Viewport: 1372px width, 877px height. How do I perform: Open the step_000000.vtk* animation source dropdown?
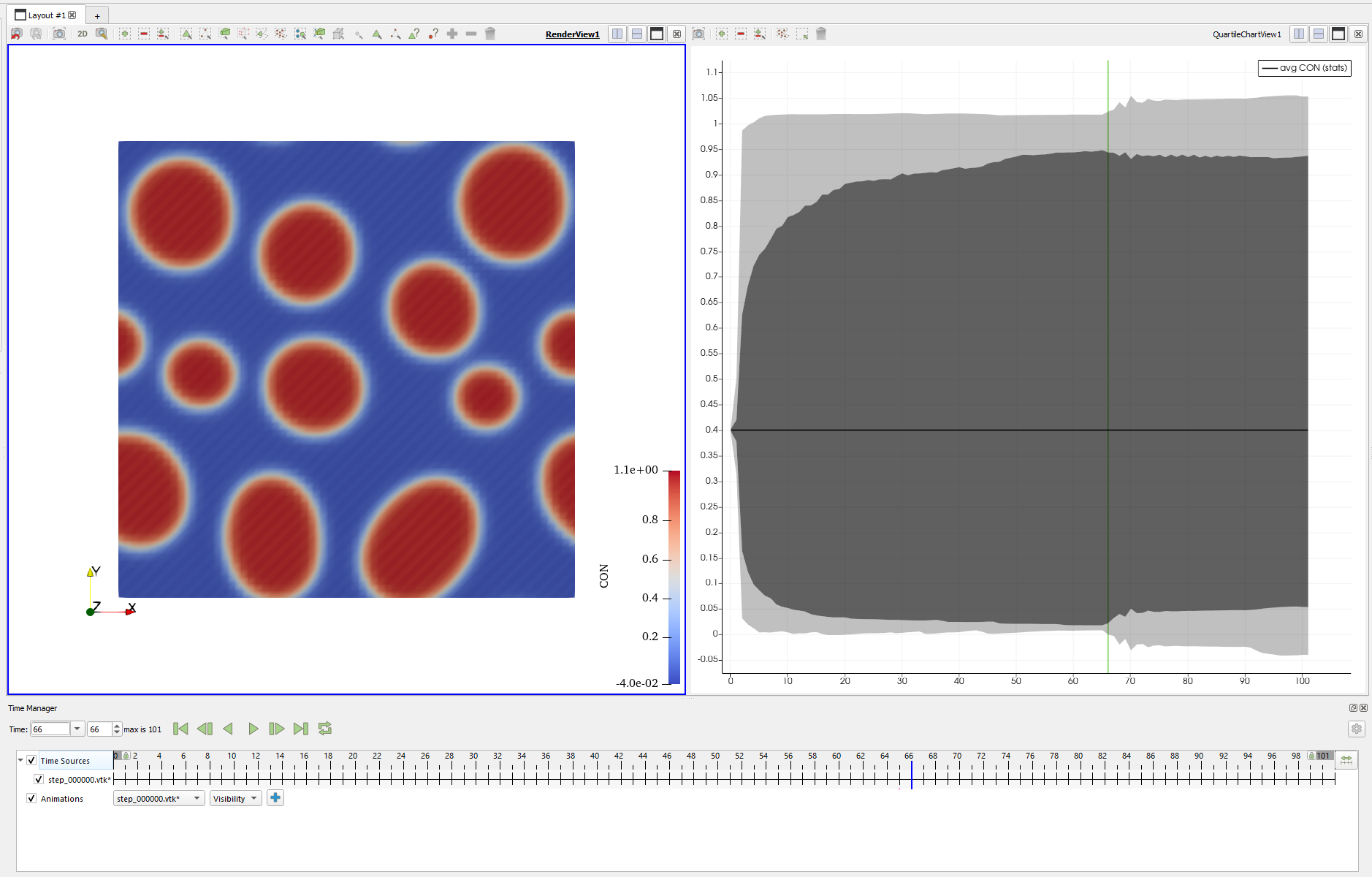159,798
